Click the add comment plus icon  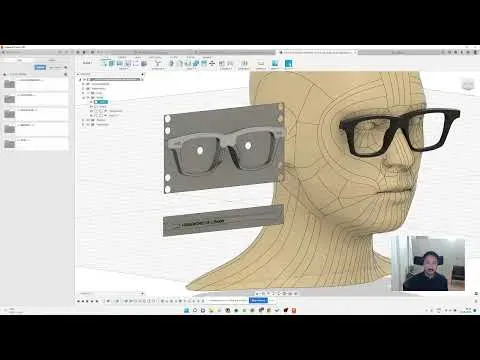[143, 293]
